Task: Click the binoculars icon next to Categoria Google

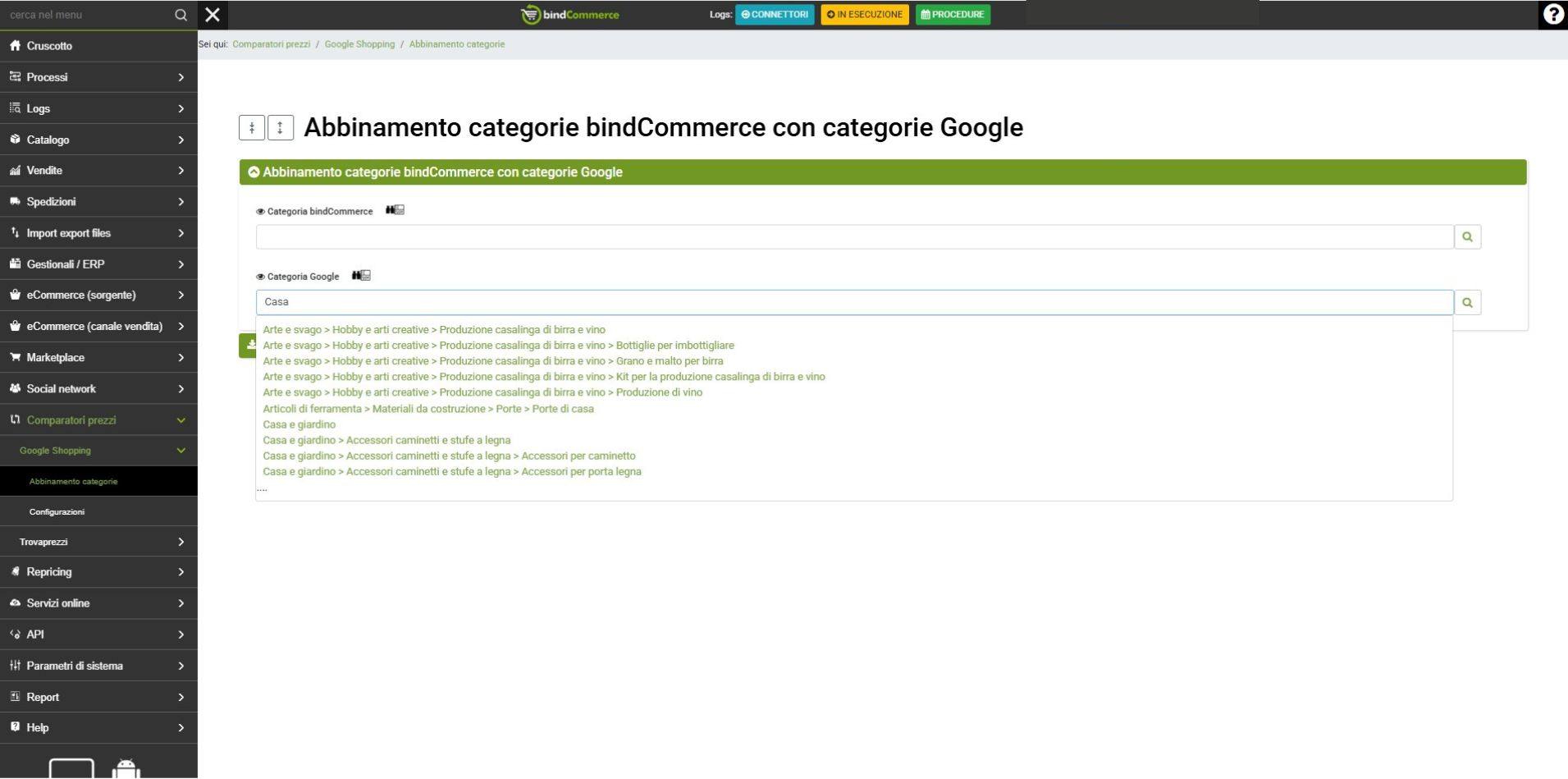Action: point(361,276)
